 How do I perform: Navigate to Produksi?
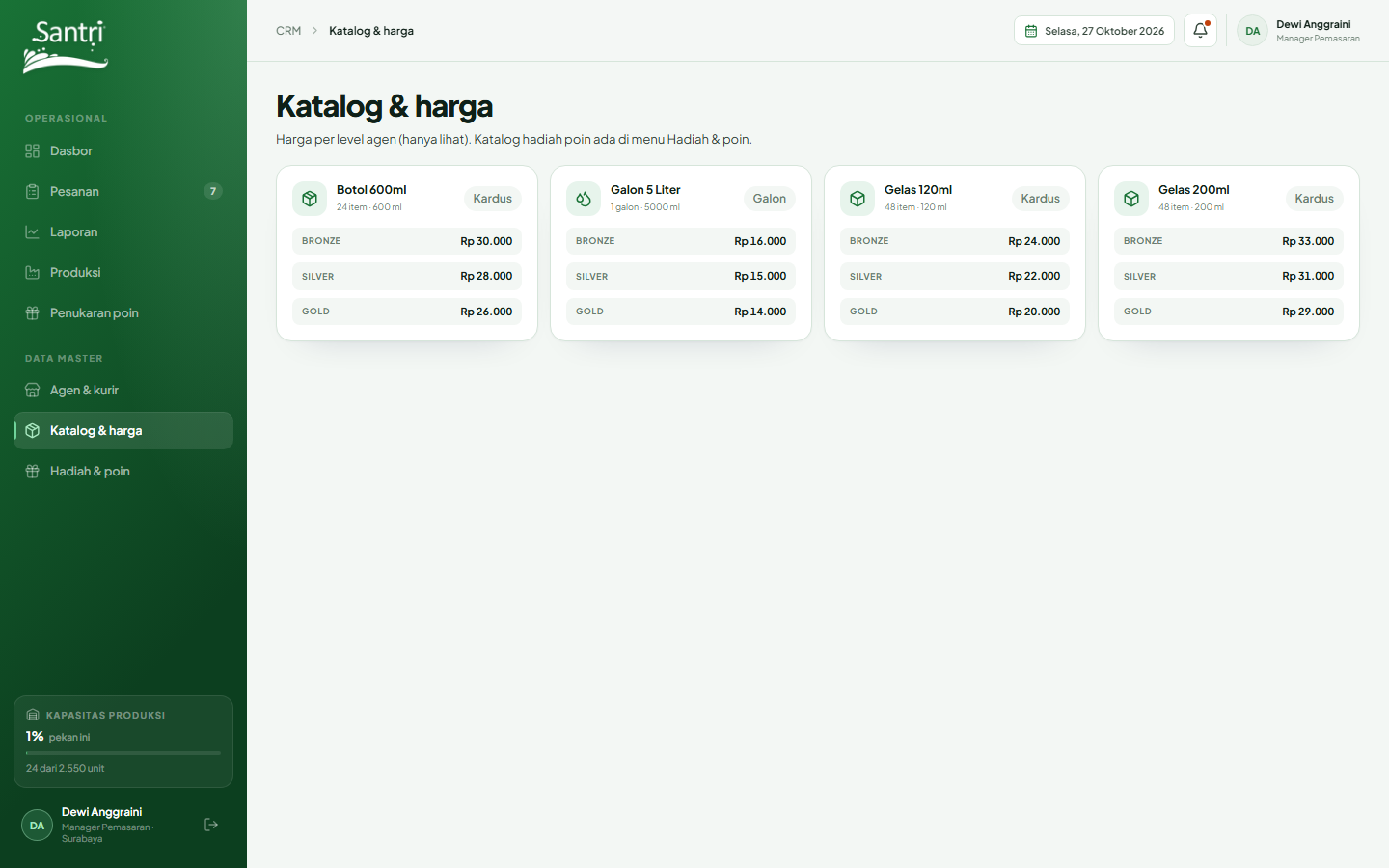(123, 273)
